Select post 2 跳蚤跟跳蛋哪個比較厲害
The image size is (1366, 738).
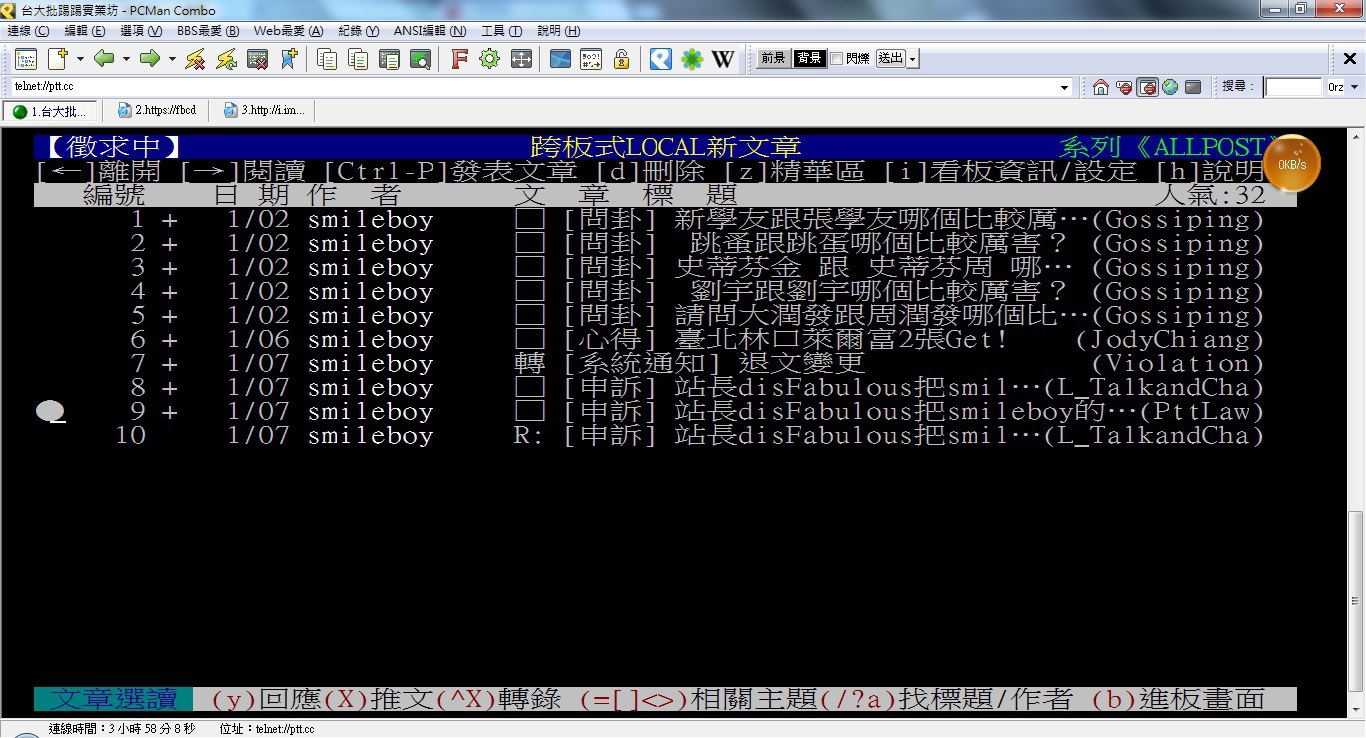(x=665, y=244)
